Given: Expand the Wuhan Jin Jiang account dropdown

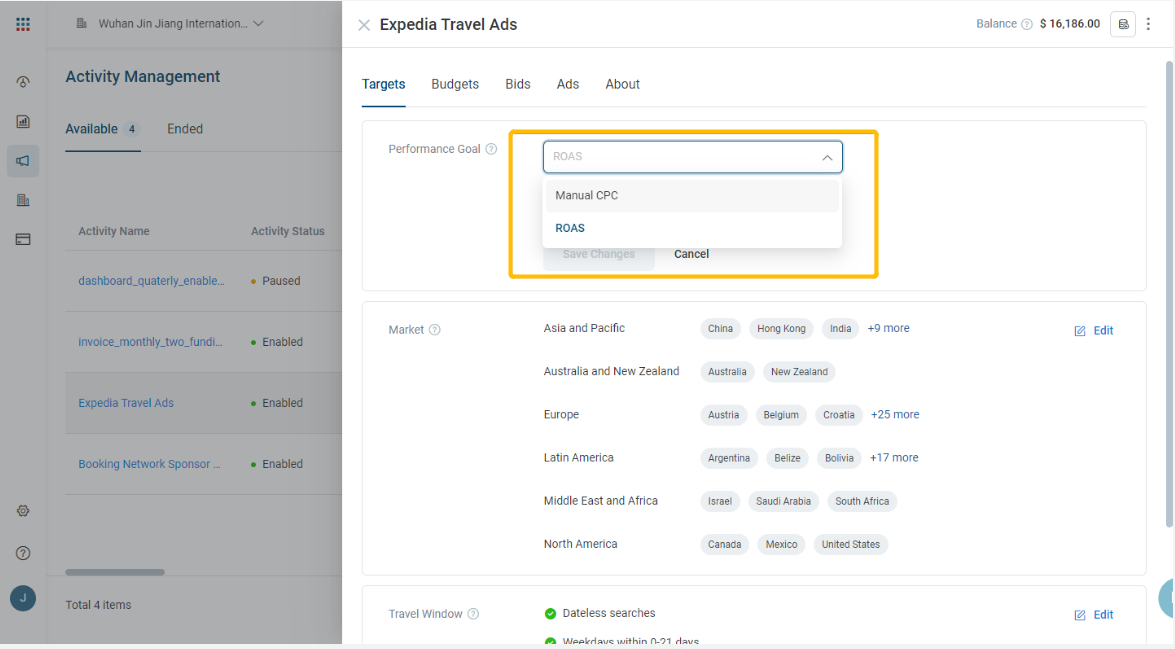Looking at the screenshot, I should [x=259, y=23].
